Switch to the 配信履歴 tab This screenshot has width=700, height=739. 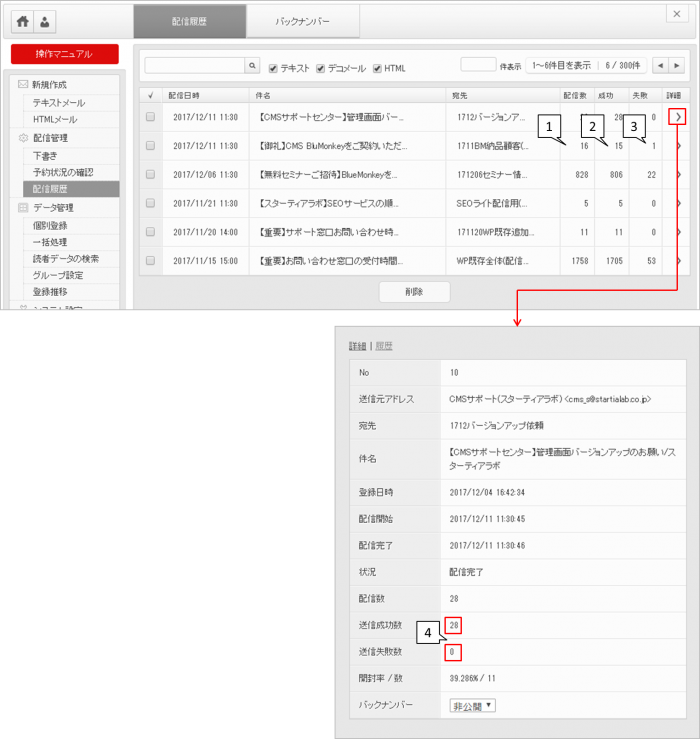pos(189,21)
